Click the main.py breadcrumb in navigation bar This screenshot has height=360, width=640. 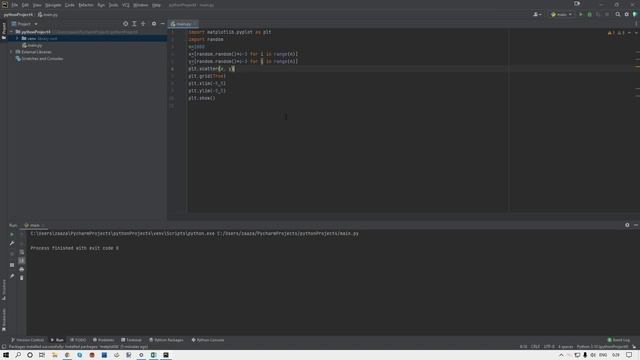click(x=48, y=14)
